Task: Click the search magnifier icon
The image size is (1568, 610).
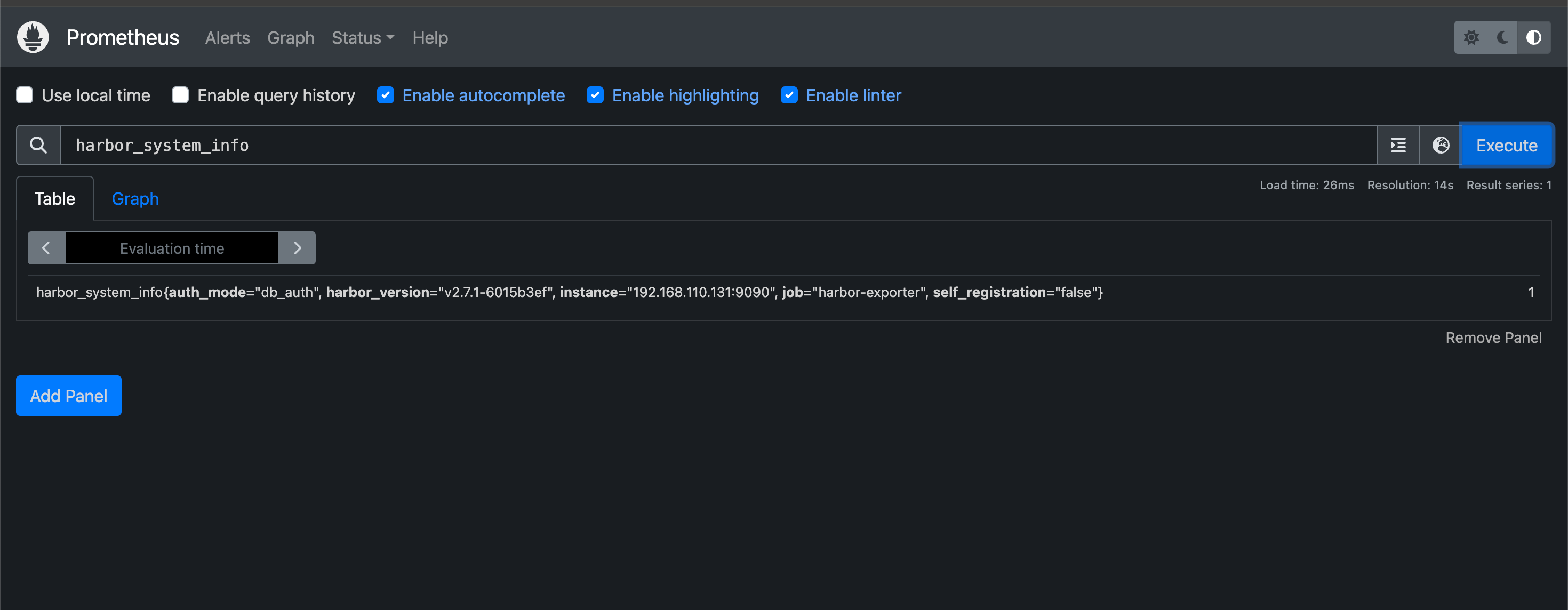Action: pyautogui.click(x=38, y=144)
